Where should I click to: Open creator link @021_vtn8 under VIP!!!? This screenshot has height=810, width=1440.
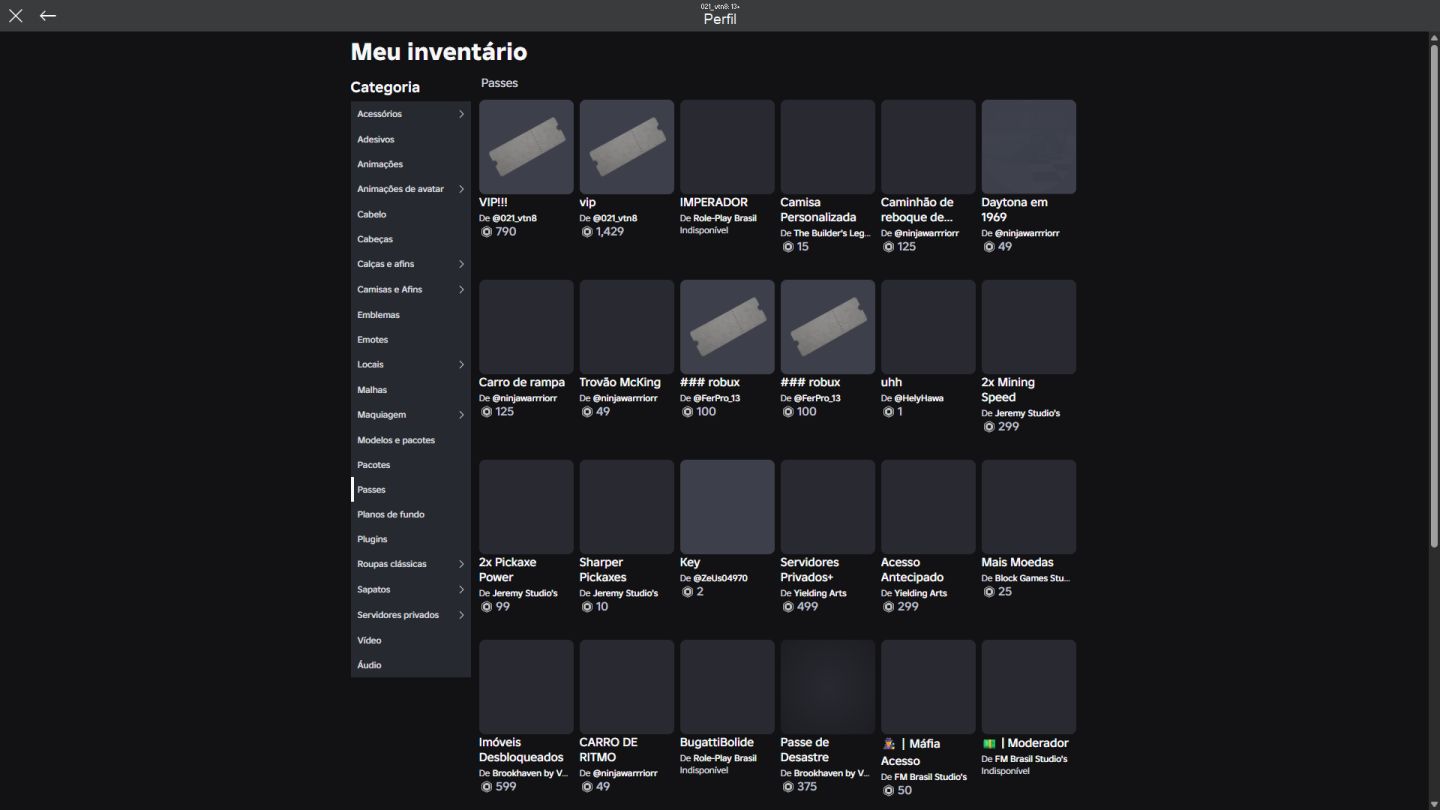[x=514, y=218]
